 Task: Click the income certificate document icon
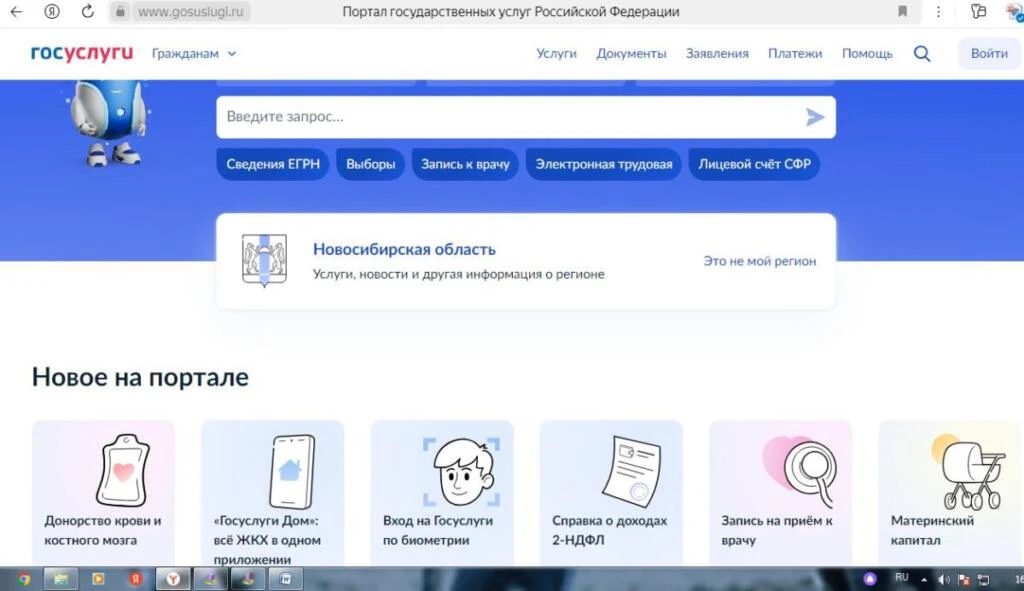coord(631,471)
